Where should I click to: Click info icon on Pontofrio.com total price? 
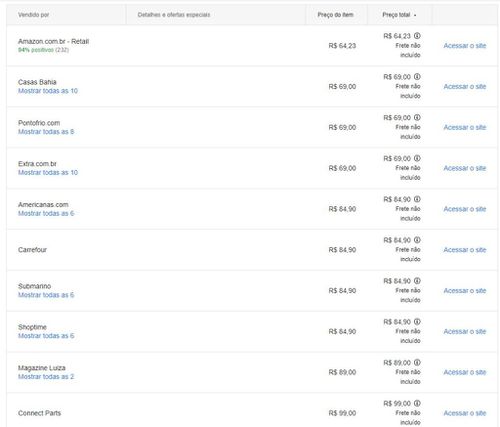(x=417, y=117)
